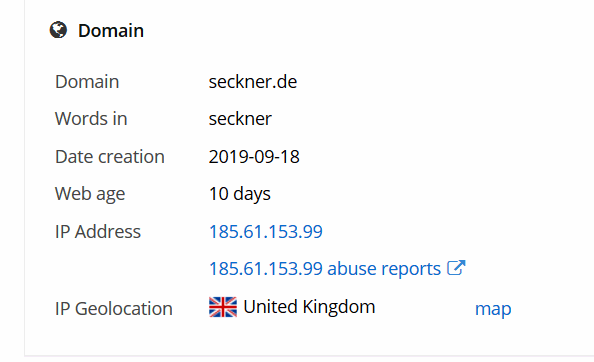Click the IP Address label
The image size is (594, 362).
click(x=98, y=232)
